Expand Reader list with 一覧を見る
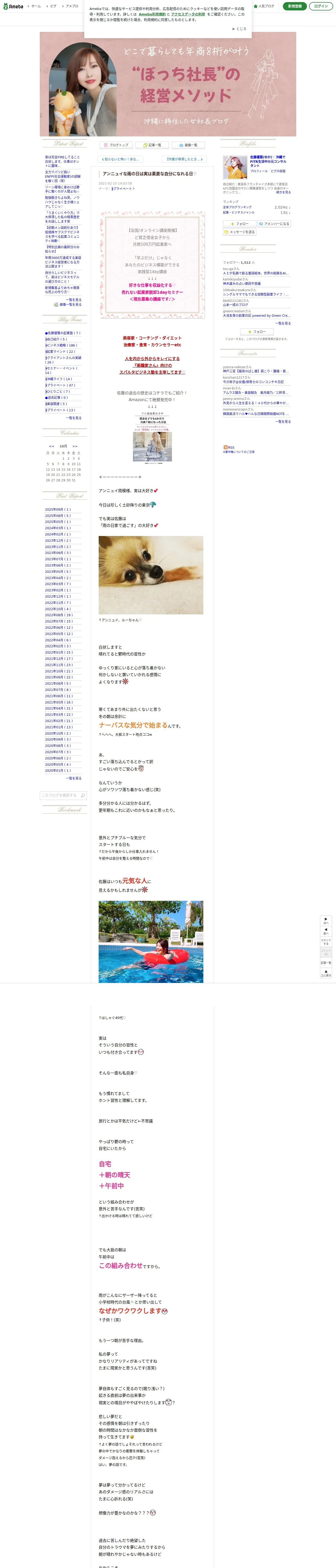This screenshot has height=1568, width=336. (x=282, y=323)
